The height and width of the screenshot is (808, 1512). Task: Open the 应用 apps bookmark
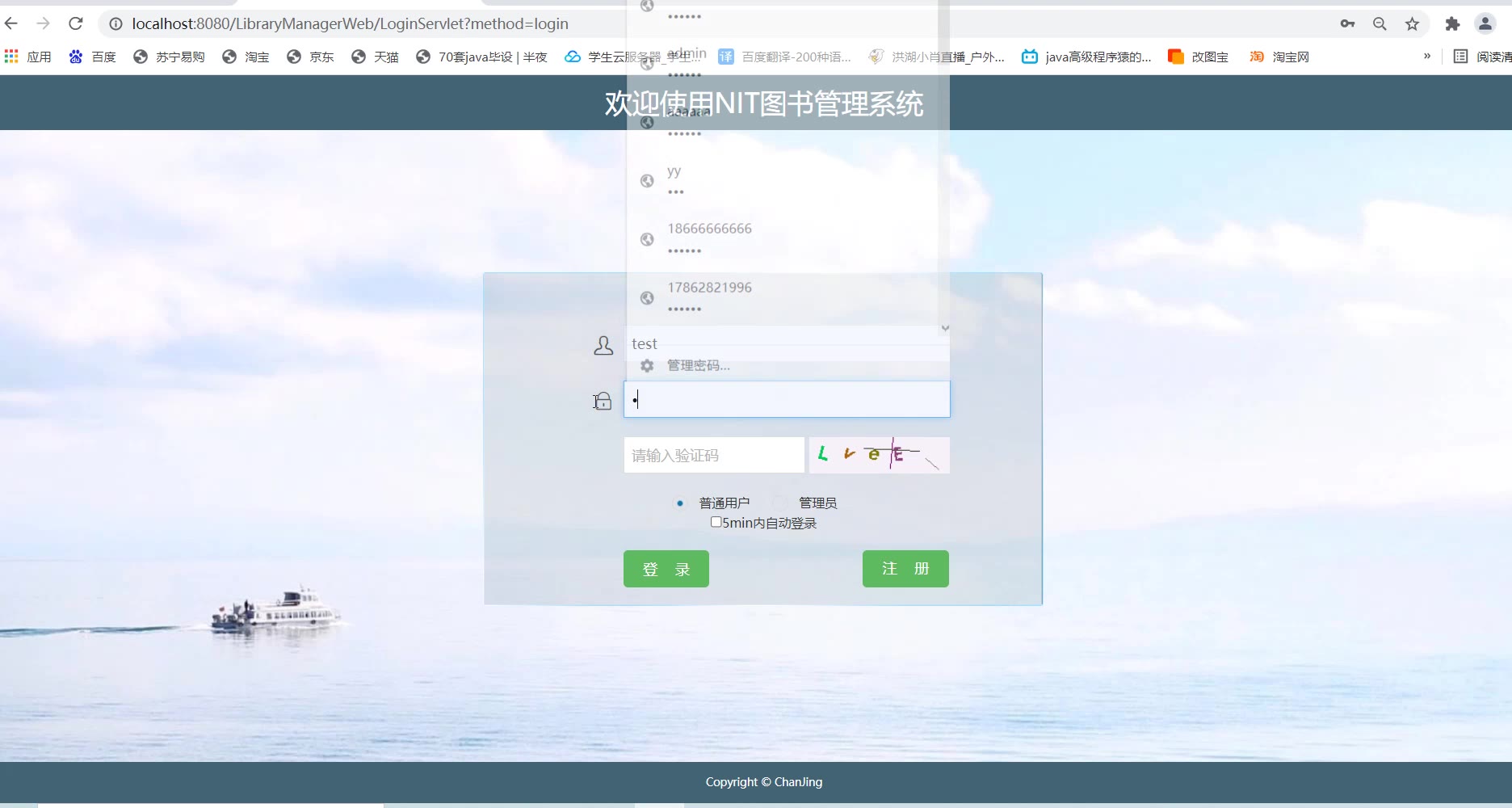[27, 57]
